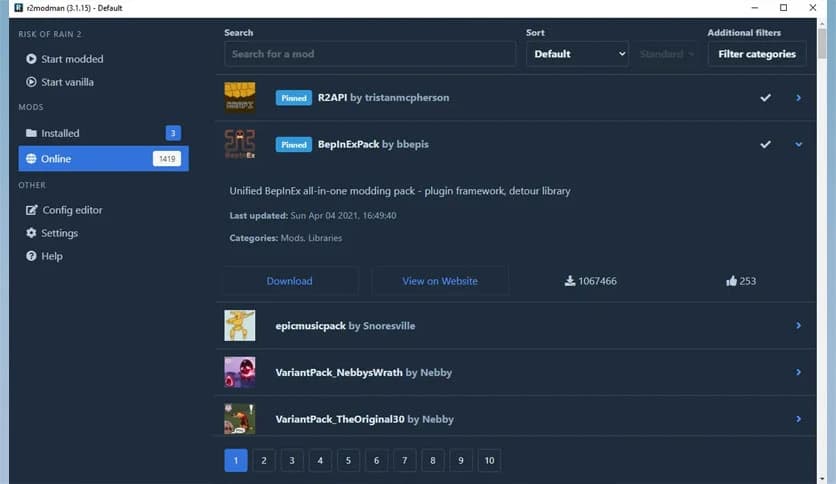The width and height of the screenshot is (836, 484).
Task: Click the r2modman app icon in title bar
Action: click(x=19, y=7)
